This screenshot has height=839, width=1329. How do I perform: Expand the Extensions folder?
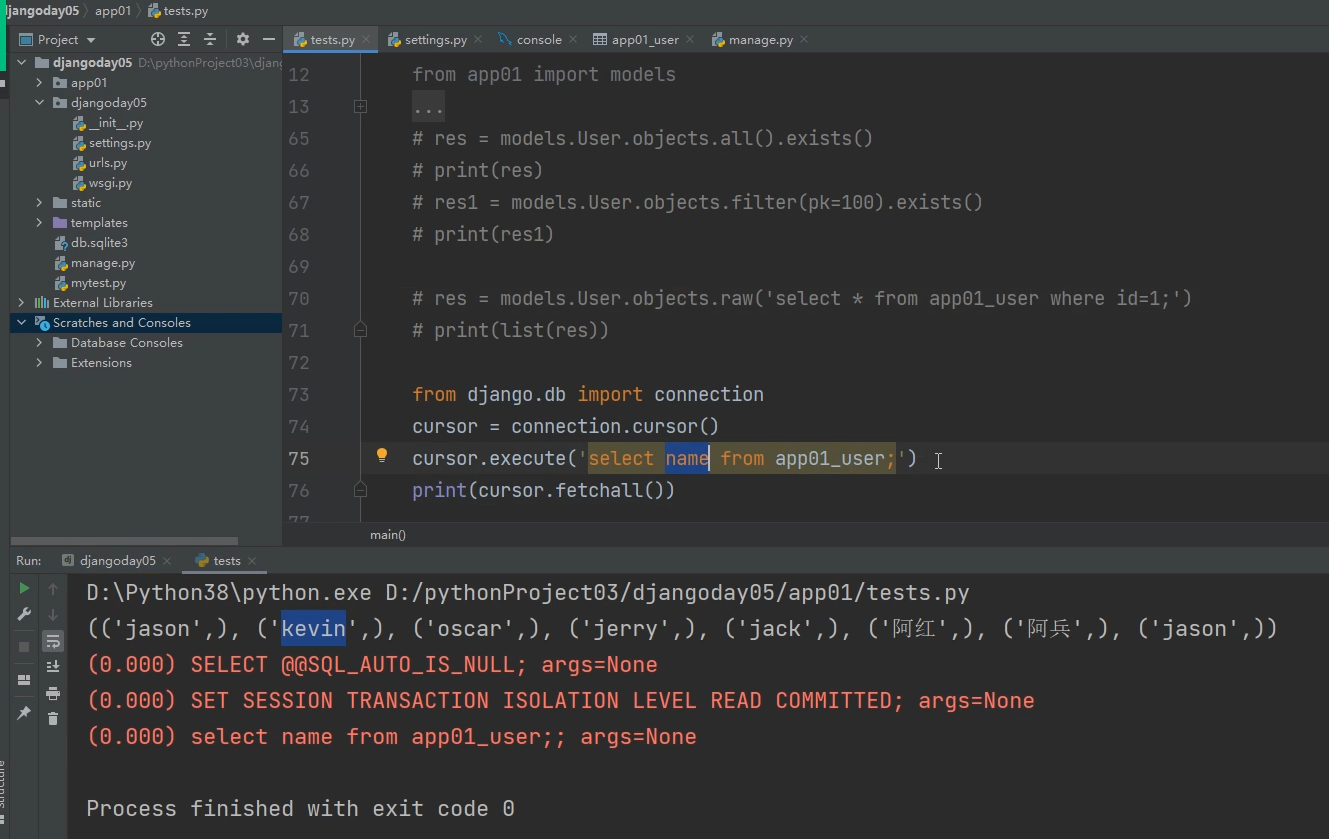[x=39, y=362]
